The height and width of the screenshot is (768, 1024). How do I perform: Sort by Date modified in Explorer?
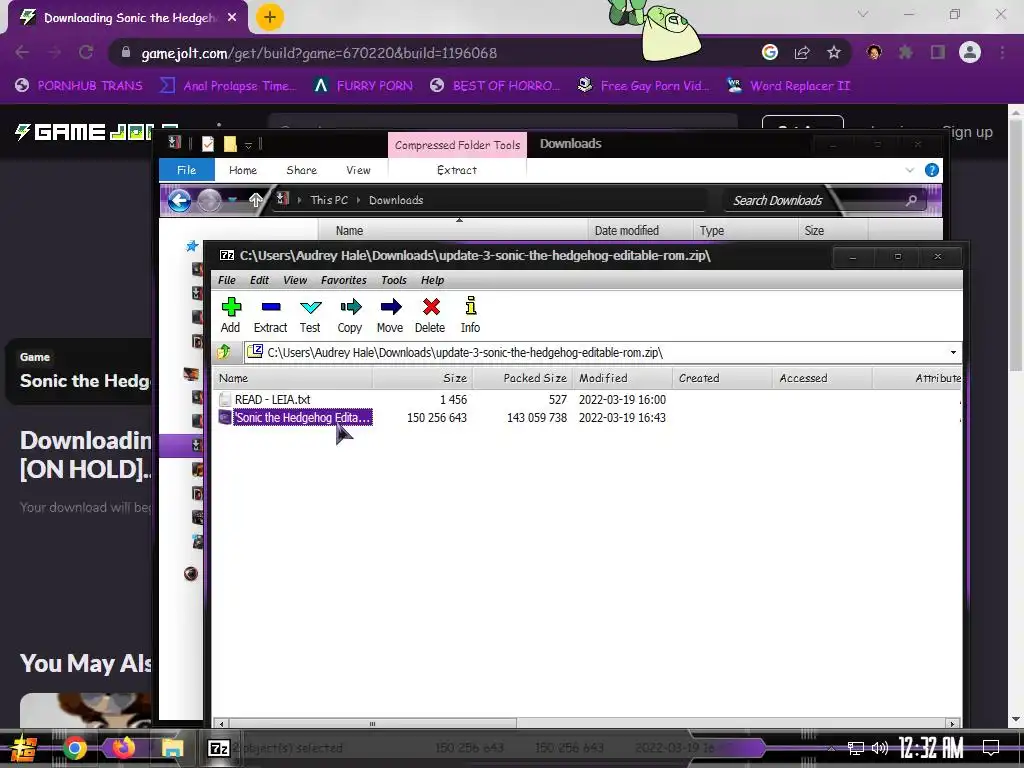click(x=640, y=231)
